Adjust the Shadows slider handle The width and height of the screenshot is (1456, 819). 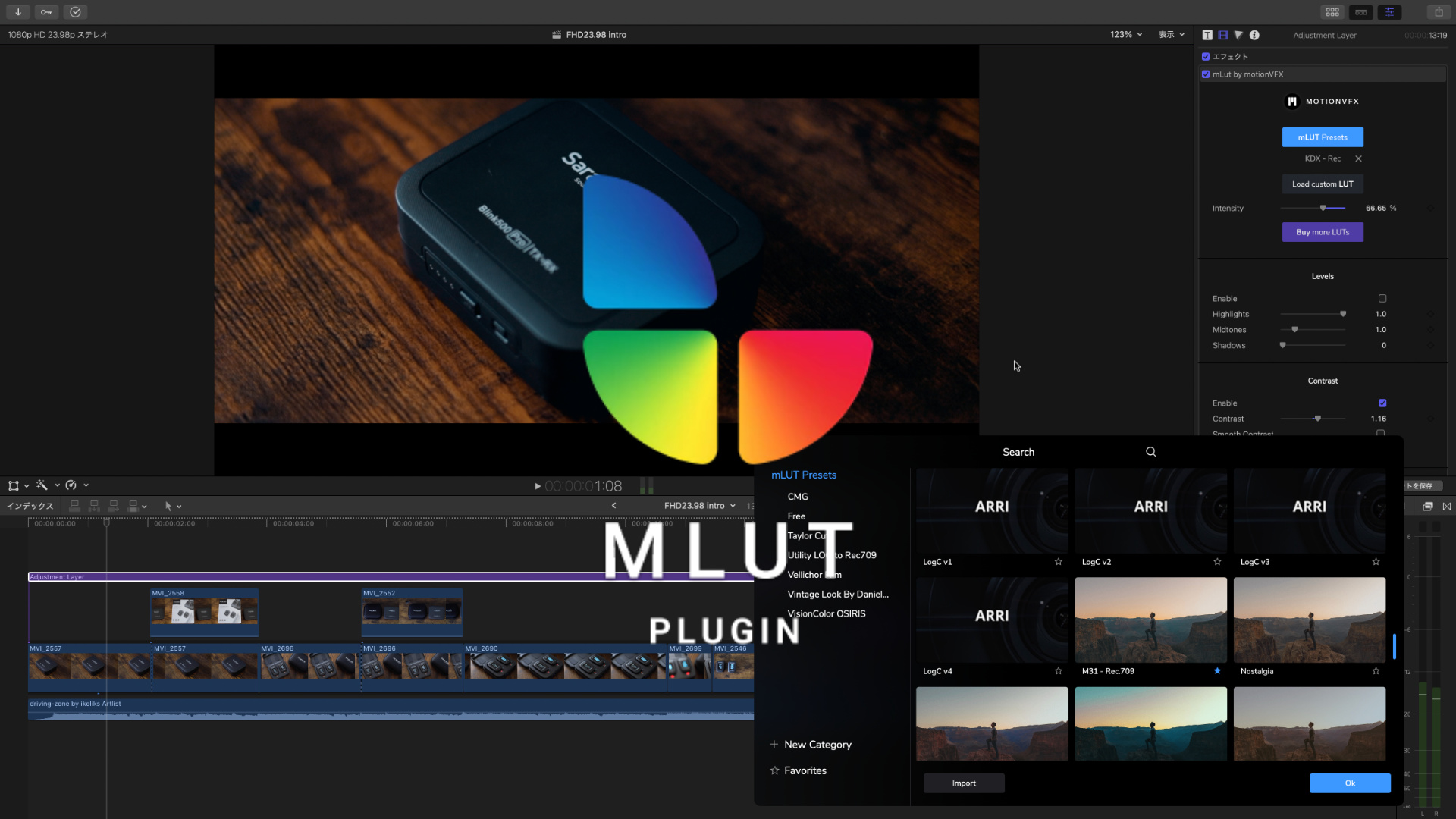(1283, 346)
